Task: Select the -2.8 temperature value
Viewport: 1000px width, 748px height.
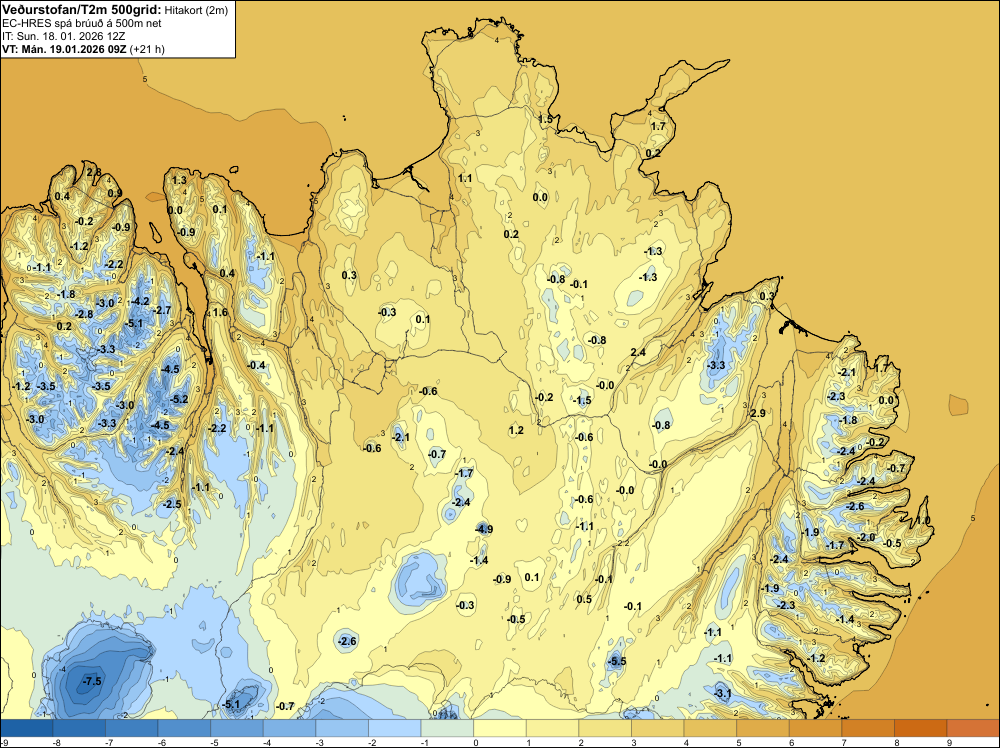Action: coord(84,314)
